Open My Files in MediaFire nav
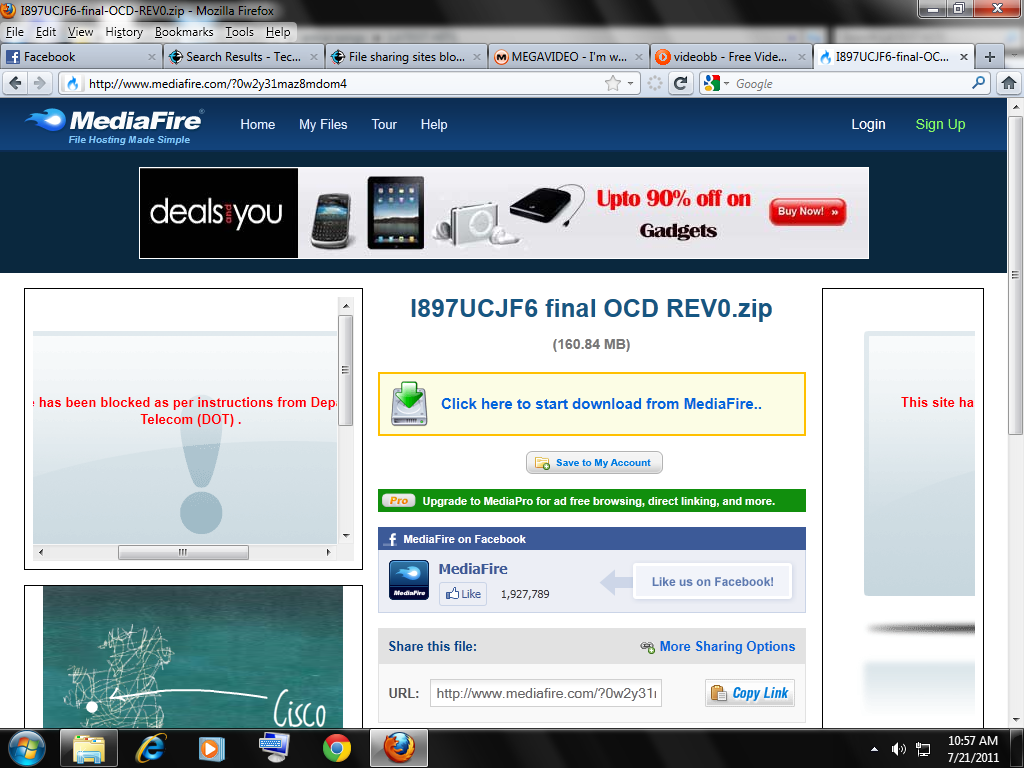This screenshot has width=1024, height=768. click(x=323, y=124)
